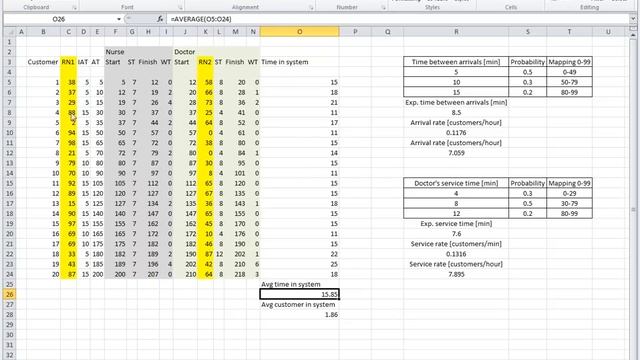
Task: Select column S header
Action: click(x=527, y=32)
